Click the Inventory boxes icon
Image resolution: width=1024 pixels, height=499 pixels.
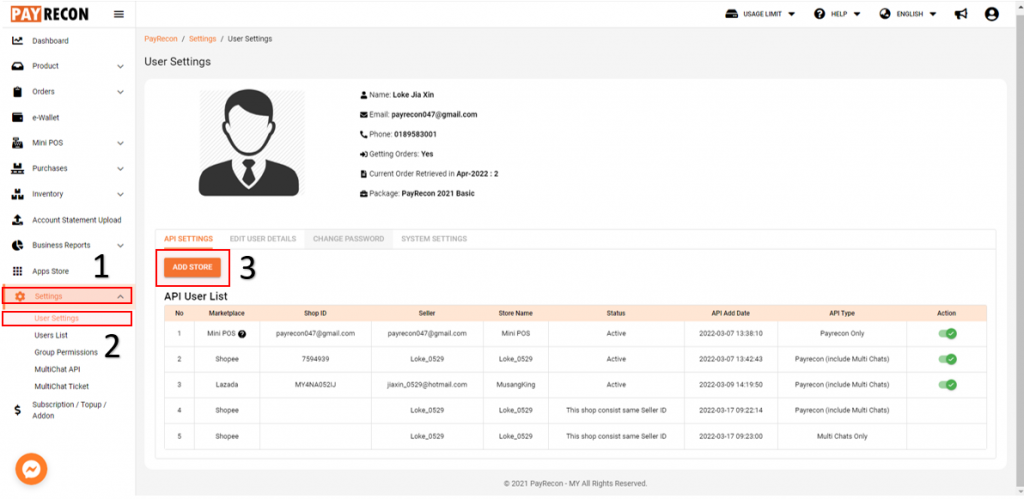[18, 194]
